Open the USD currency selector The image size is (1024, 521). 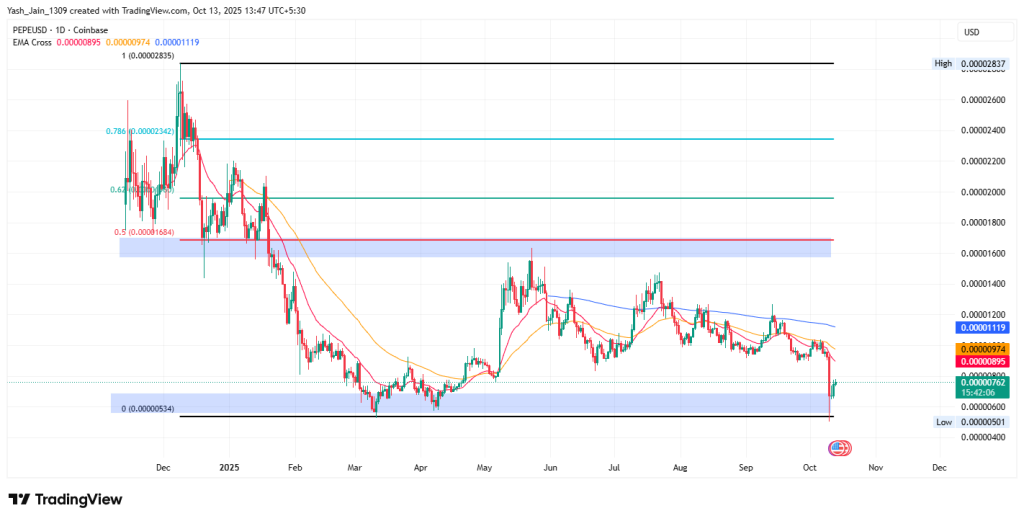tap(970, 32)
